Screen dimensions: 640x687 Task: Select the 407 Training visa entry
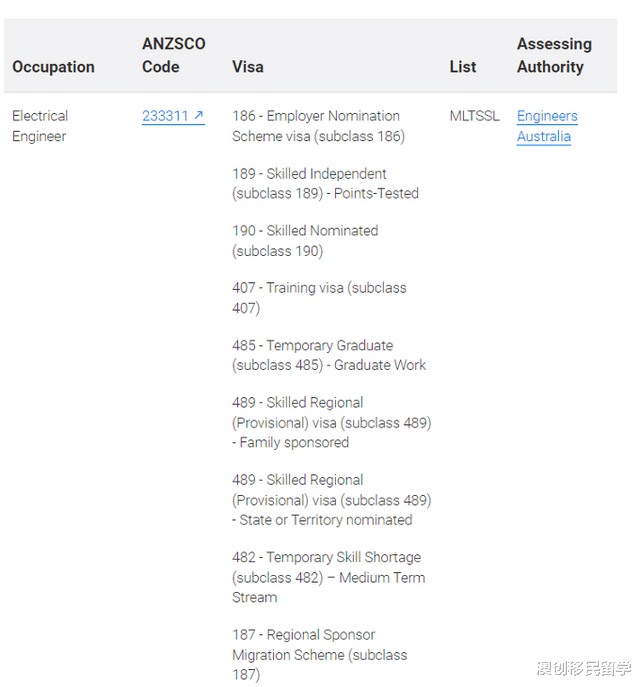coord(319,297)
